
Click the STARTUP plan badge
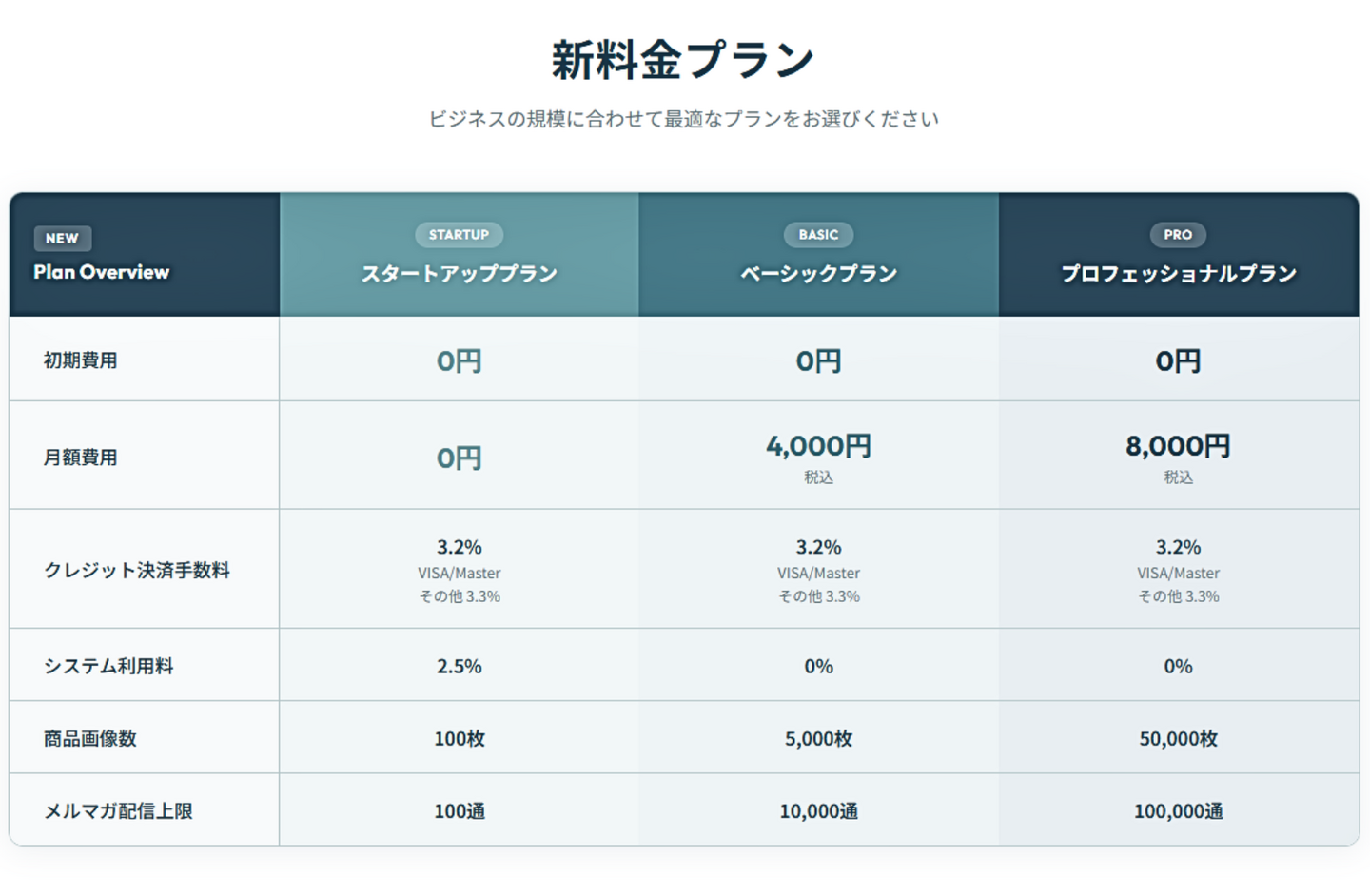coord(459,235)
